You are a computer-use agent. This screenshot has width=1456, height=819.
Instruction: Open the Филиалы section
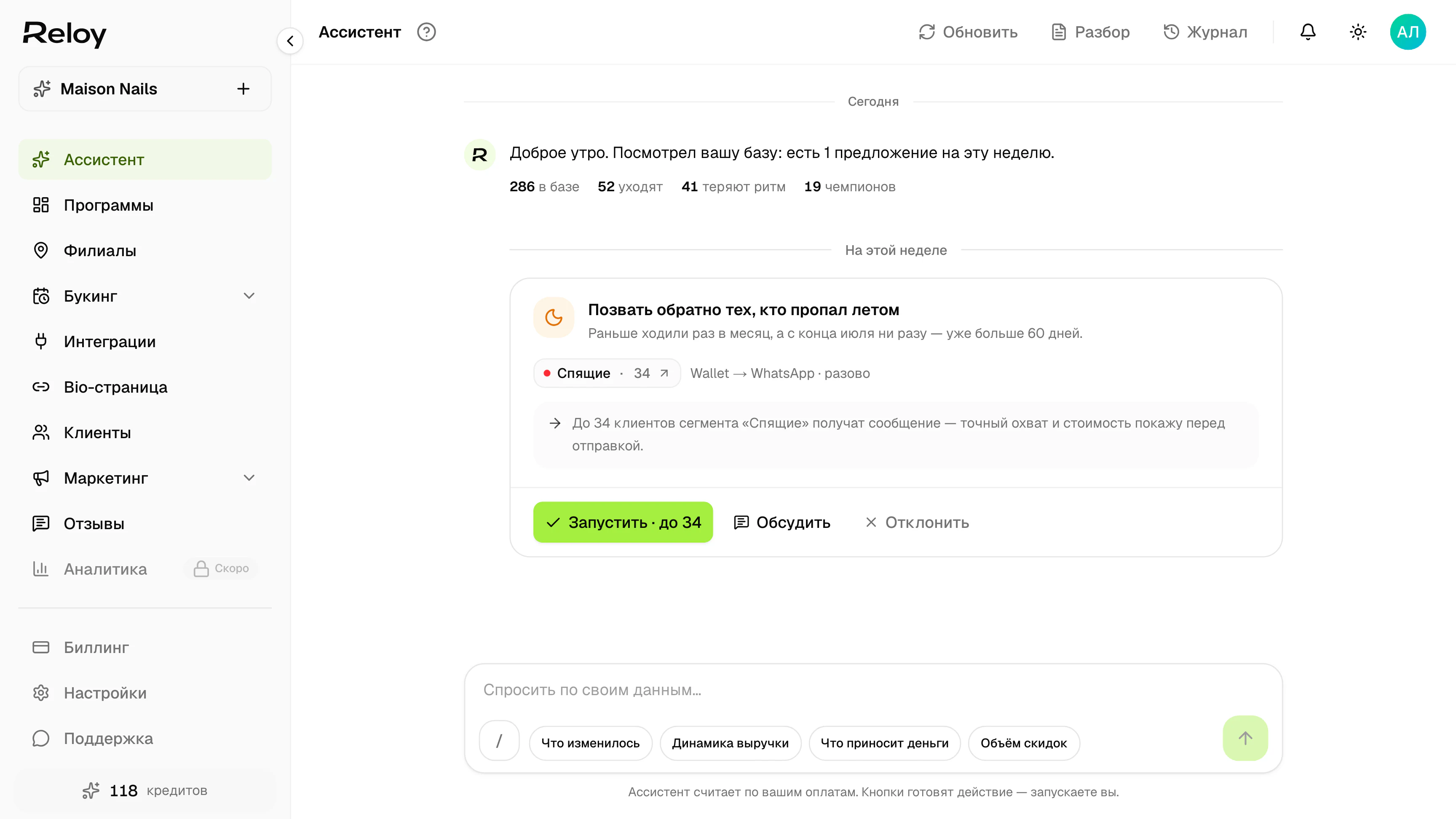145,250
